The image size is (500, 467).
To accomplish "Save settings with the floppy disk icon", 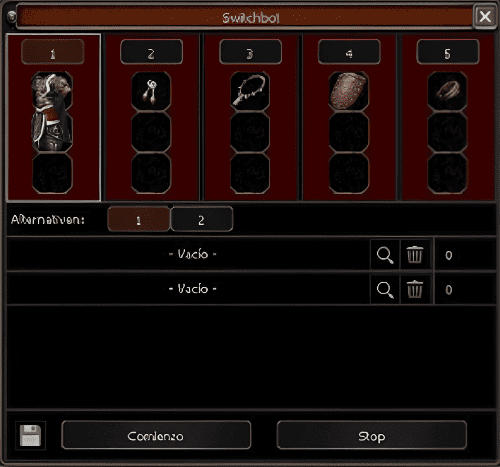I will point(30,435).
